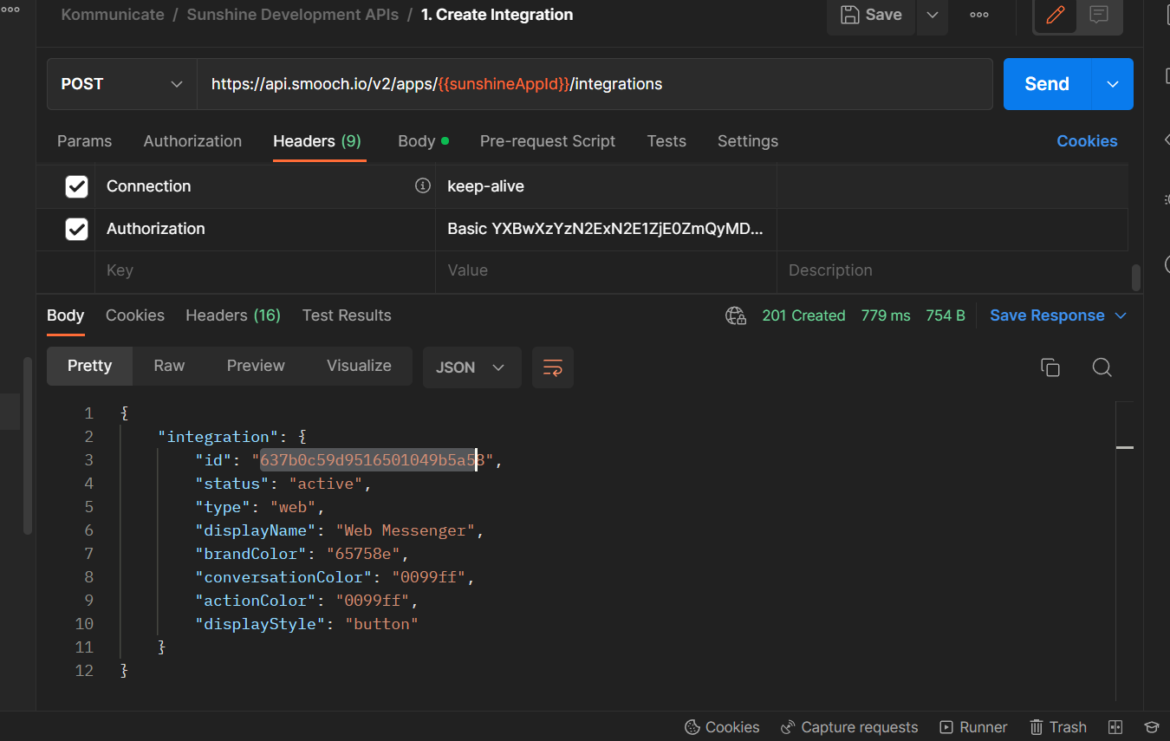Click the network globe icon near status
1170x741 pixels.
pyautogui.click(x=736, y=316)
